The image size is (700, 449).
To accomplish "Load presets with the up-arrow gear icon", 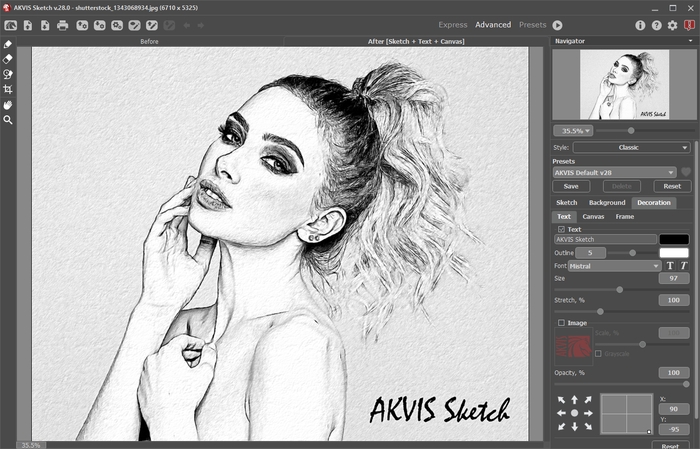I will coord(82,25).
